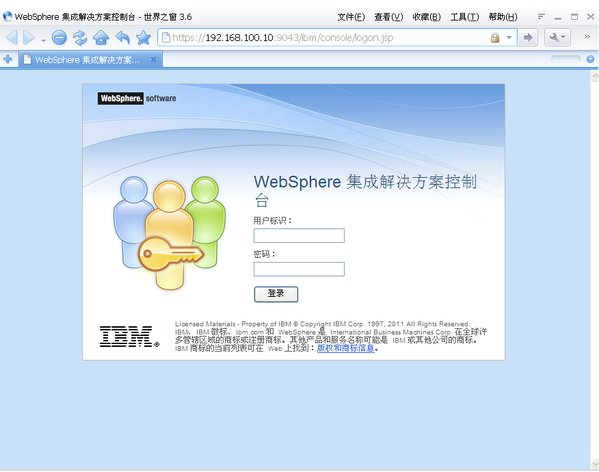Click the users-with-key login image

click(x=169, y=233)
